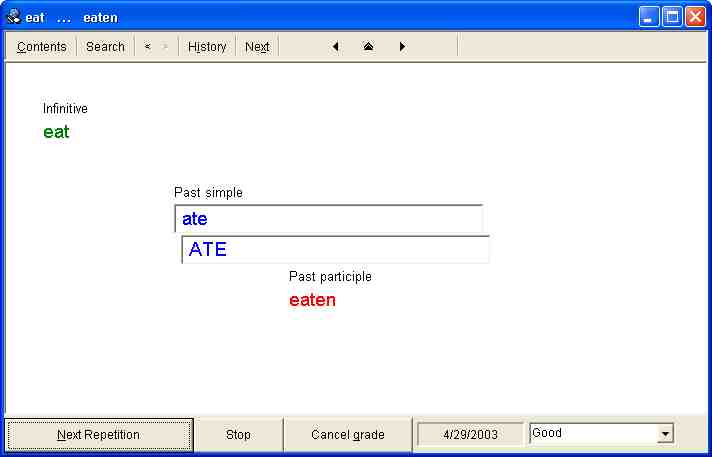Screen dimensions: 712x457
Task: Click the red 'eaten' past participle text
Action: 312,300
